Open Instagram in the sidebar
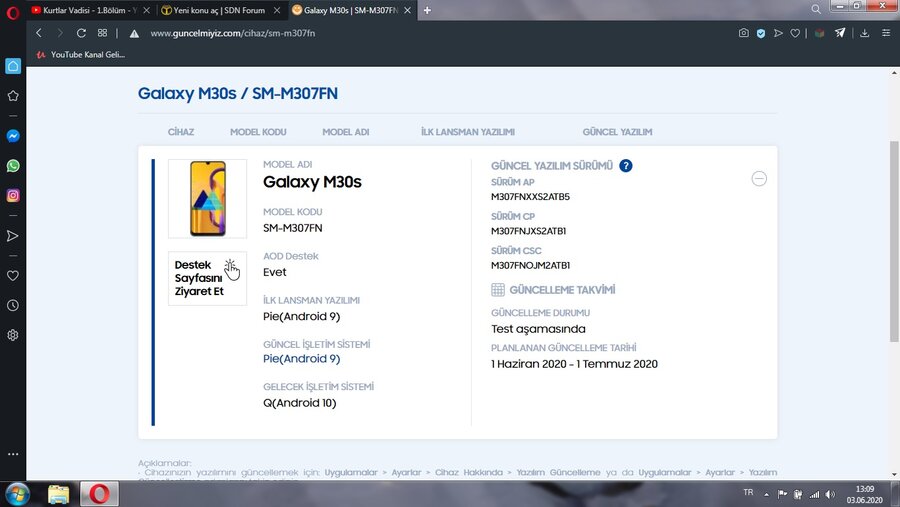The height and width of the screenshot is (507, 900). tap(13, 196)
